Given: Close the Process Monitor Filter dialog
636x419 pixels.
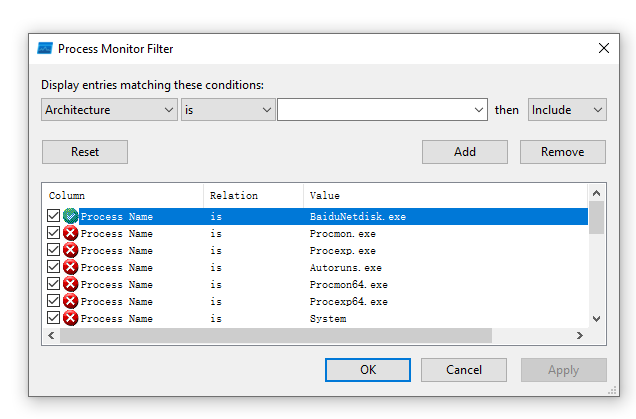Looking at the screenshot, I should click(604, 48).
